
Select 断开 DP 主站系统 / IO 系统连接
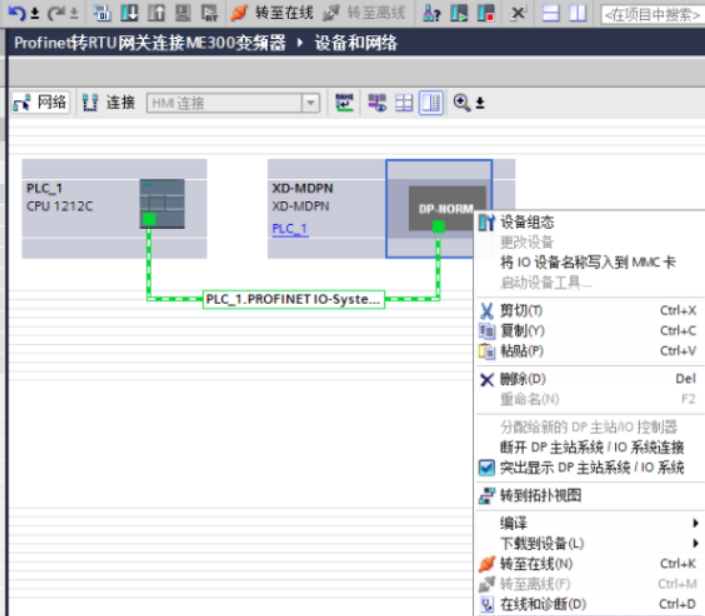[592, 447]
